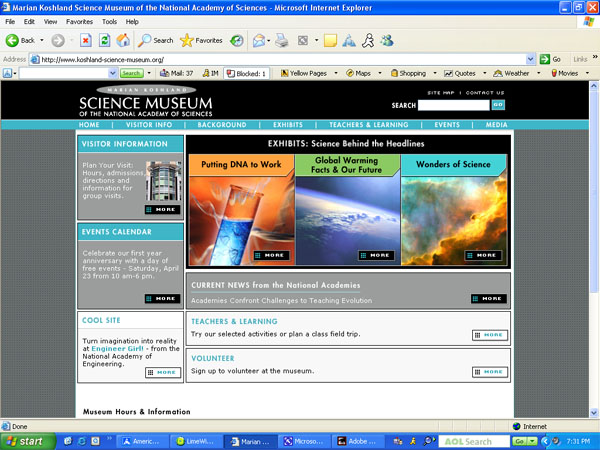This screenshot has height=450, width=600.
Task: Open the Wonders of Science nebula image
Action: pos(454,220)
